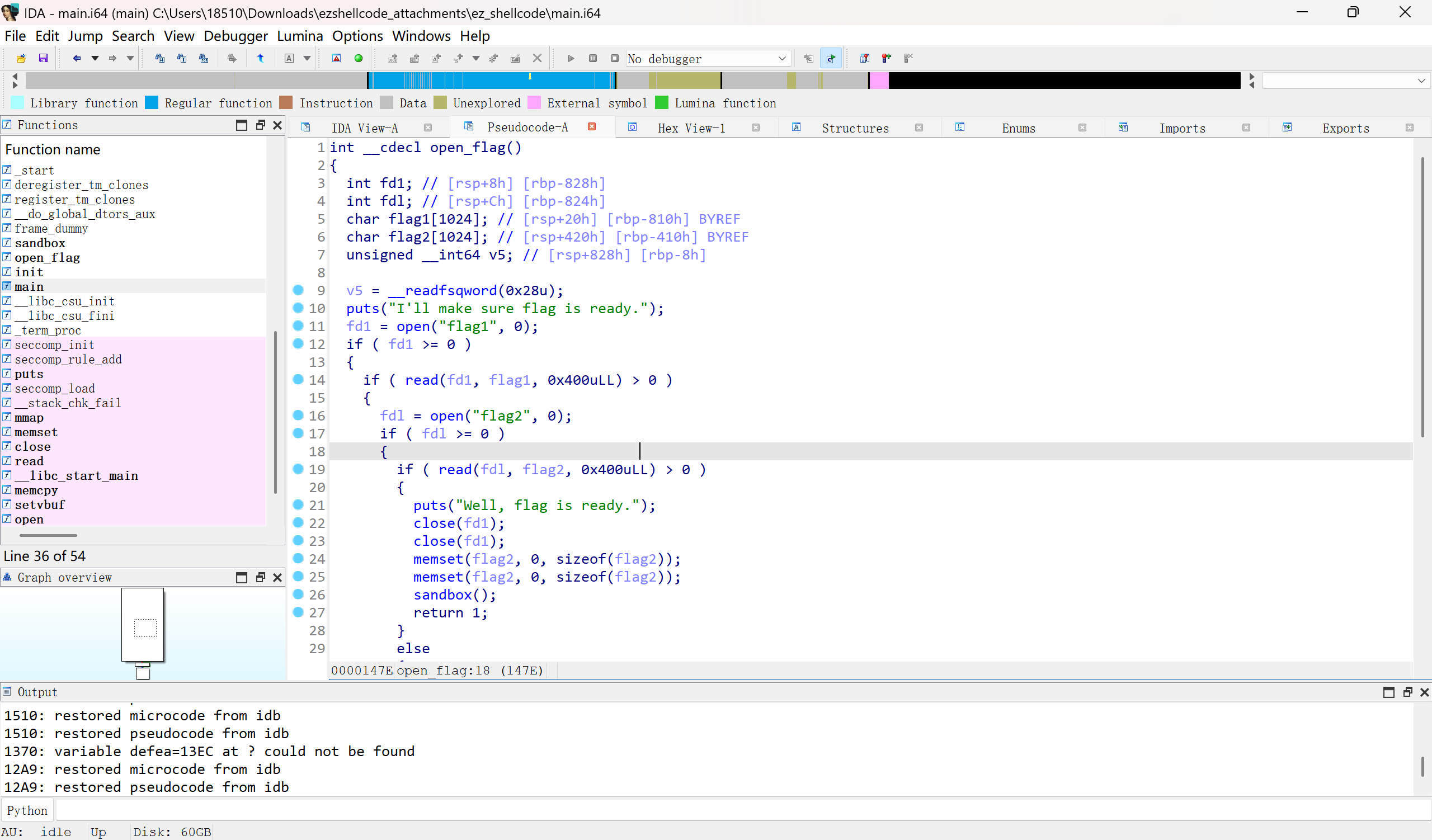Click the Save database floppy icon
This screenshot has height=840, width=1432.
coord(43,58)
